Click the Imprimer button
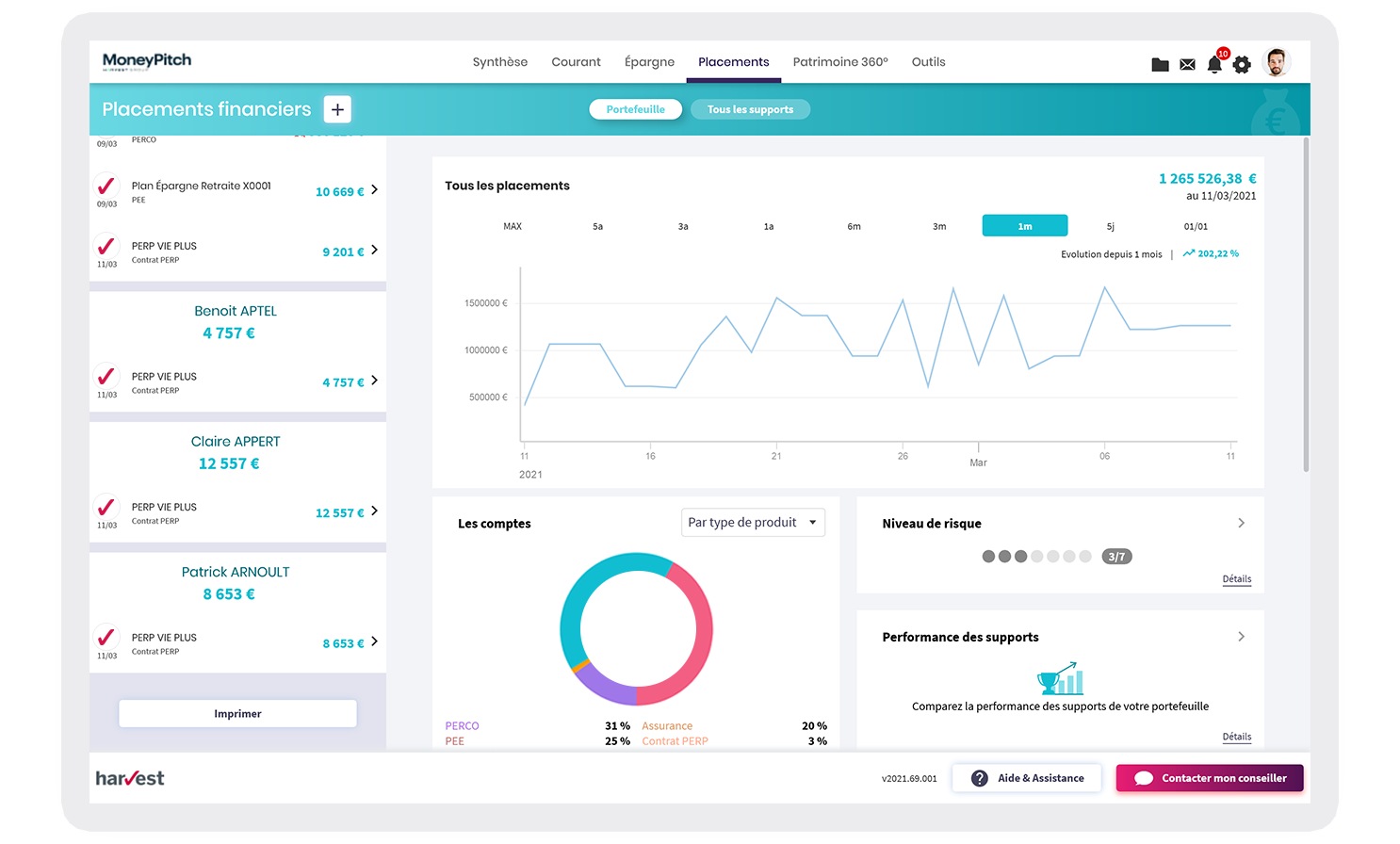 point(237,714)
